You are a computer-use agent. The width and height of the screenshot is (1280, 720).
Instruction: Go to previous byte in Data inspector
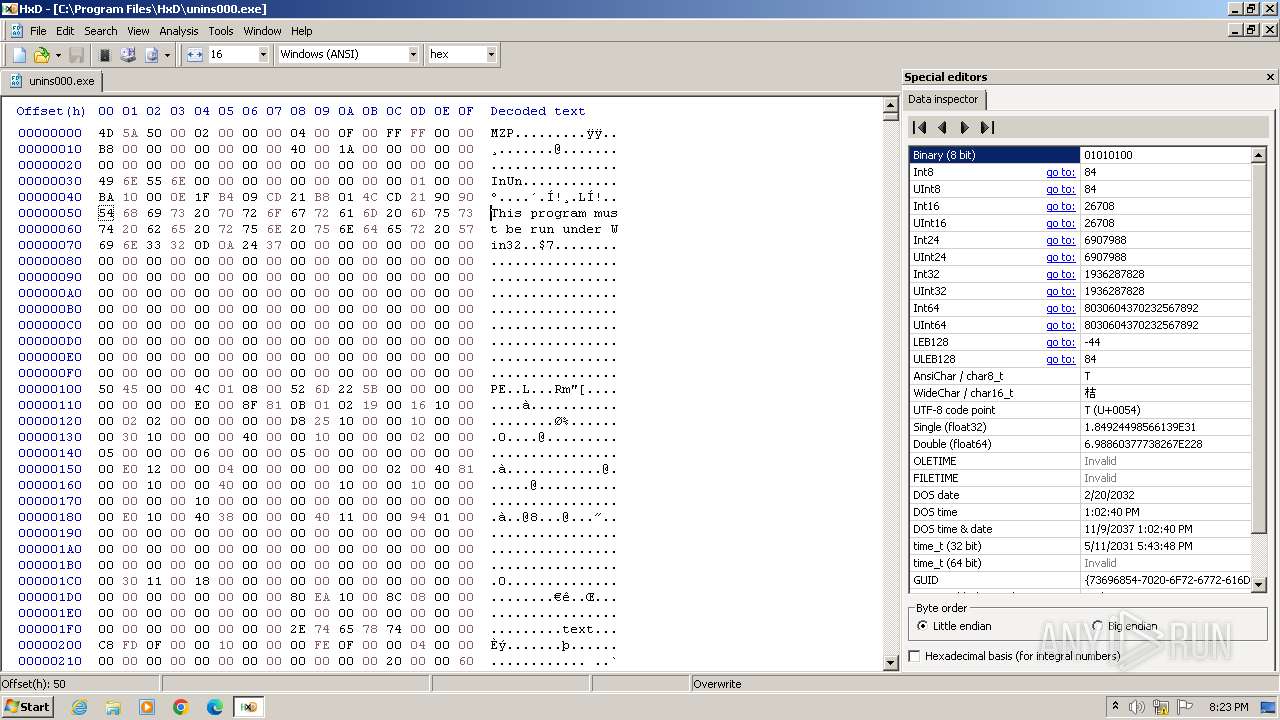click(x=942, y=127)
